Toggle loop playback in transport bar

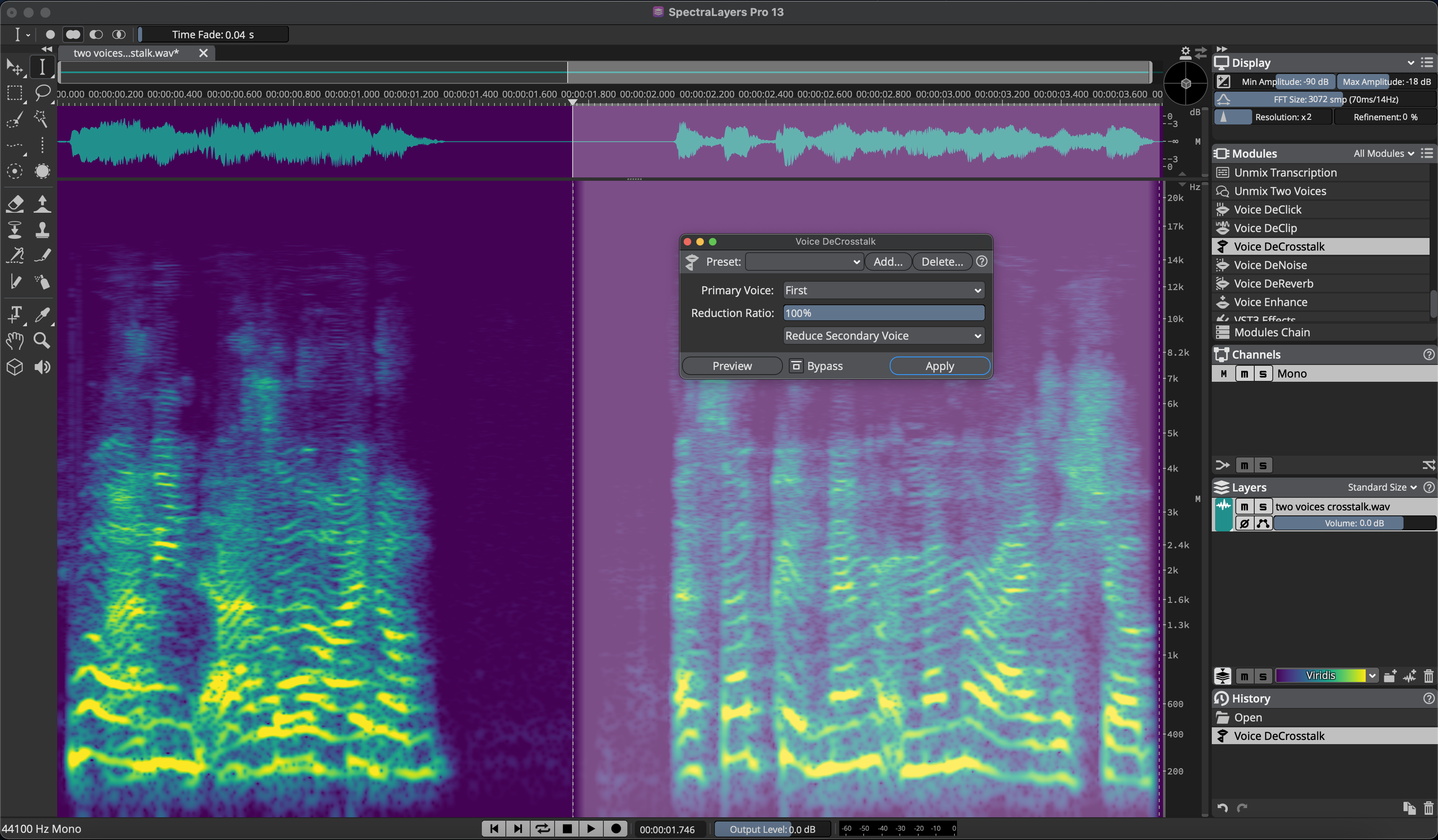point(543,829)
